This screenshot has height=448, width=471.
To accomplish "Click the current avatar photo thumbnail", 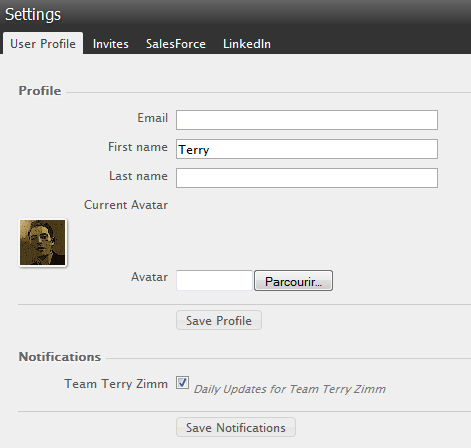I will click(x=43, y=243).
